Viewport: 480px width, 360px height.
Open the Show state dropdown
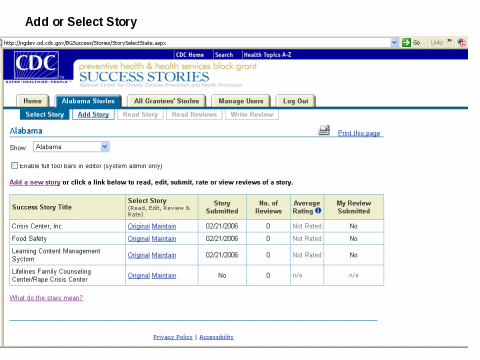(x=71, y=147)
